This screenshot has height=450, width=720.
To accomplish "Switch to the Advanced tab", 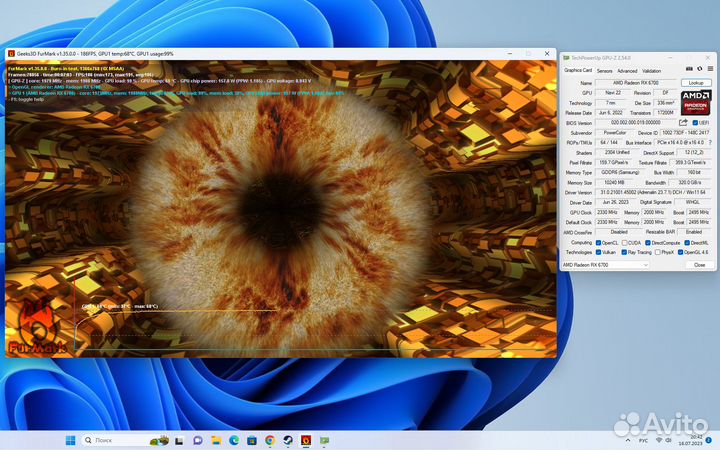I will point(627,71).
